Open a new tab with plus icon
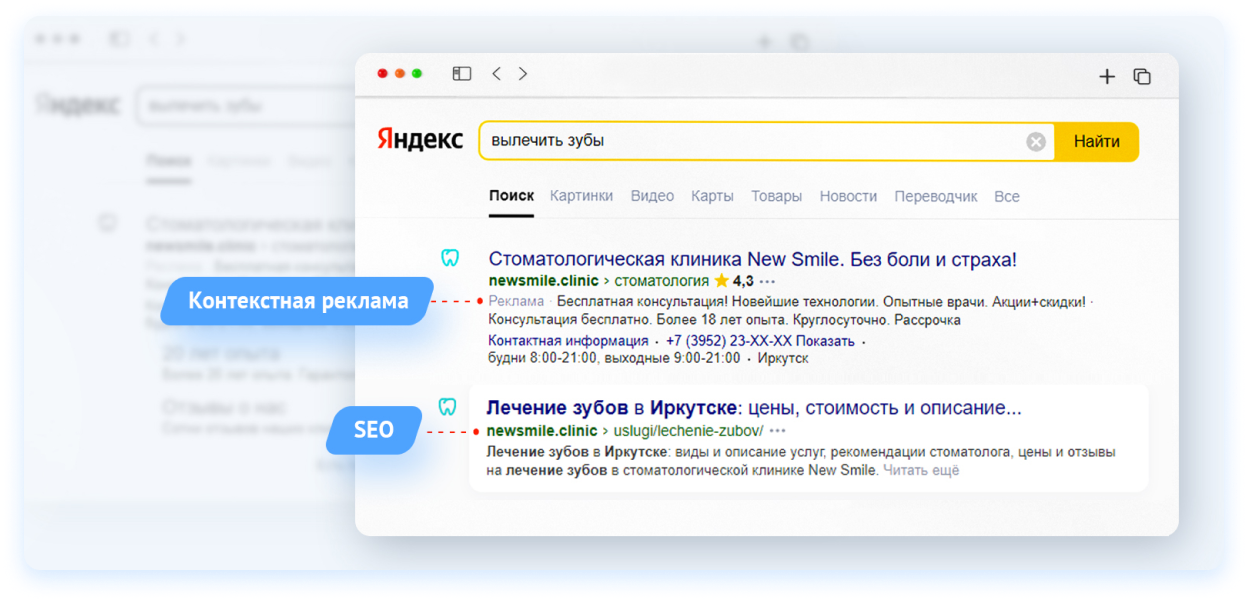Viewport: 1248px width, 602px height. [x=1107, y=77]
